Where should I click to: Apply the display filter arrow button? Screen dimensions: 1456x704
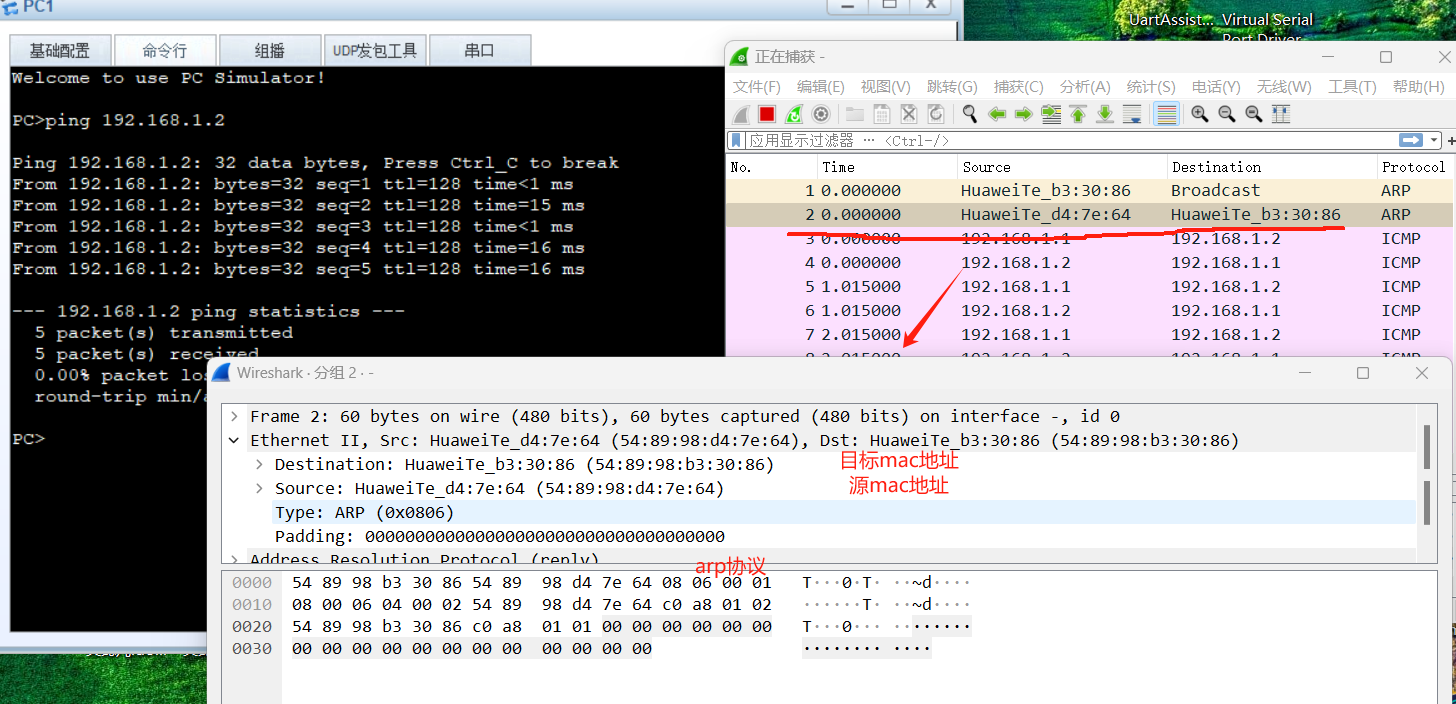coord(1411,140)
